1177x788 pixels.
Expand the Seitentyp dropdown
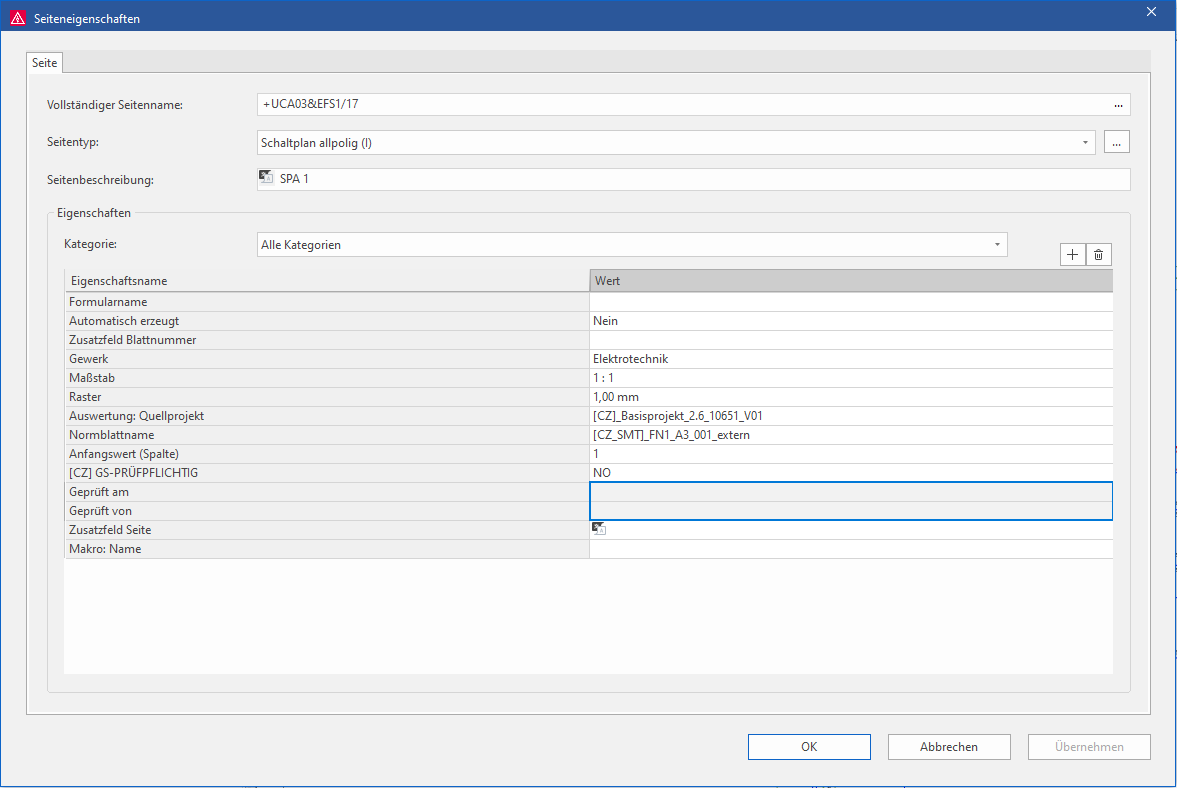(x=1085, y=143)
